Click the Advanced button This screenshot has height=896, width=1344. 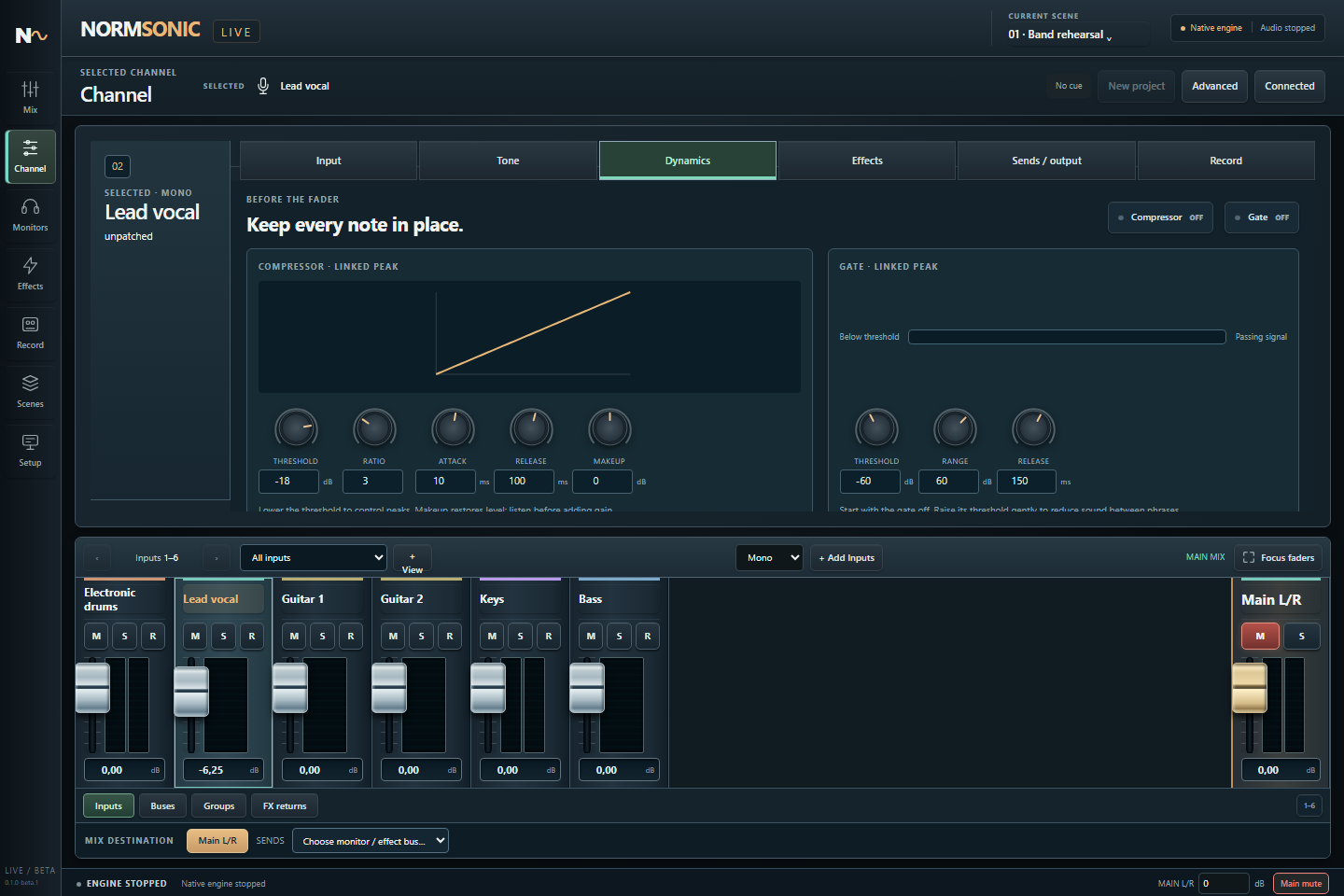click(x=1215, y=86)
